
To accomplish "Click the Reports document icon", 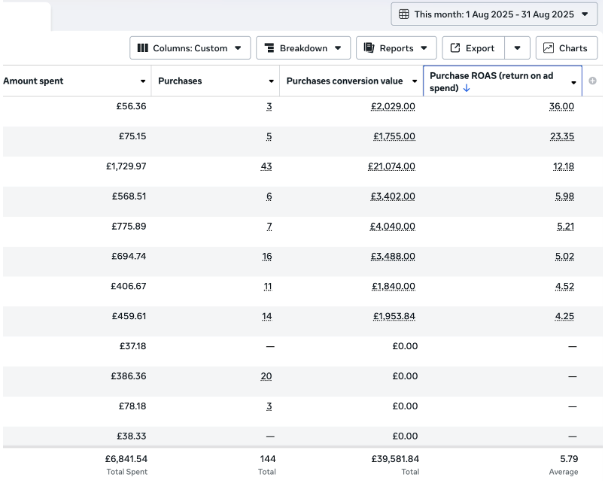I will tap(369, 48).
